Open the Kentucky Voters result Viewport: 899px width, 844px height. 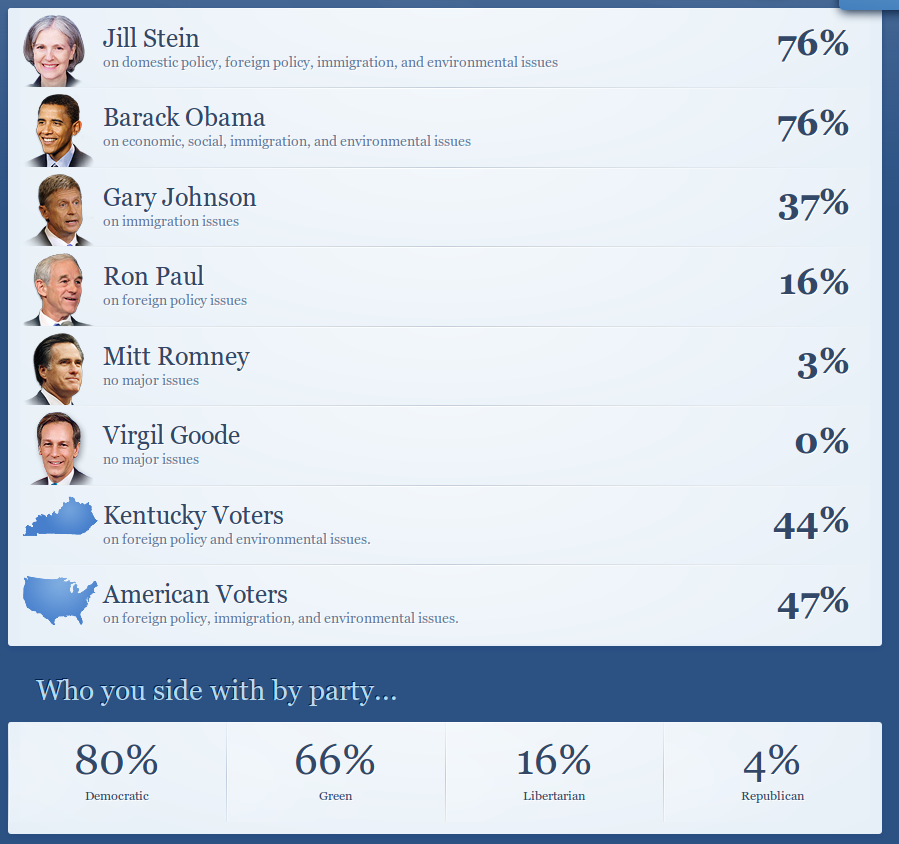coord(193,516)
